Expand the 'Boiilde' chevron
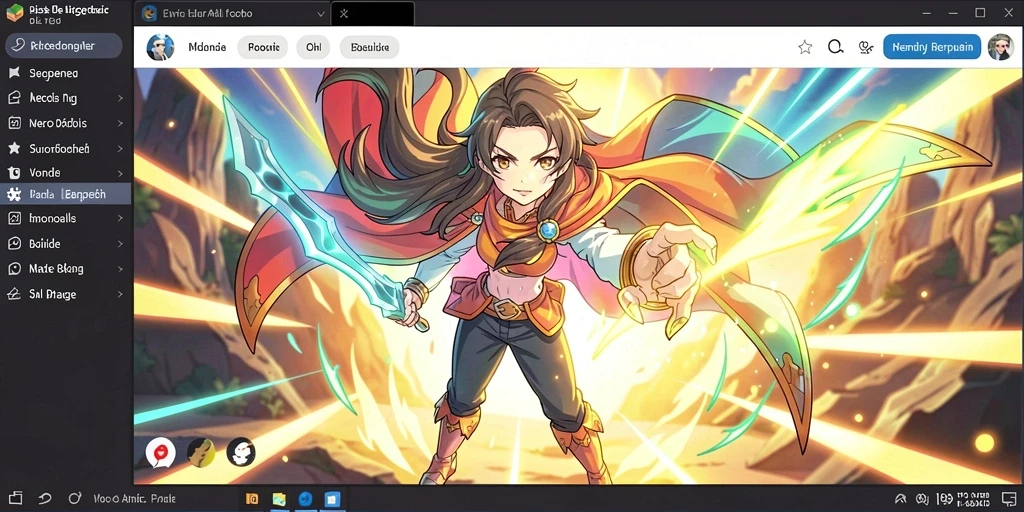Image resolution: width=1024 pixels, height=512 pixels. pos(120,244)
